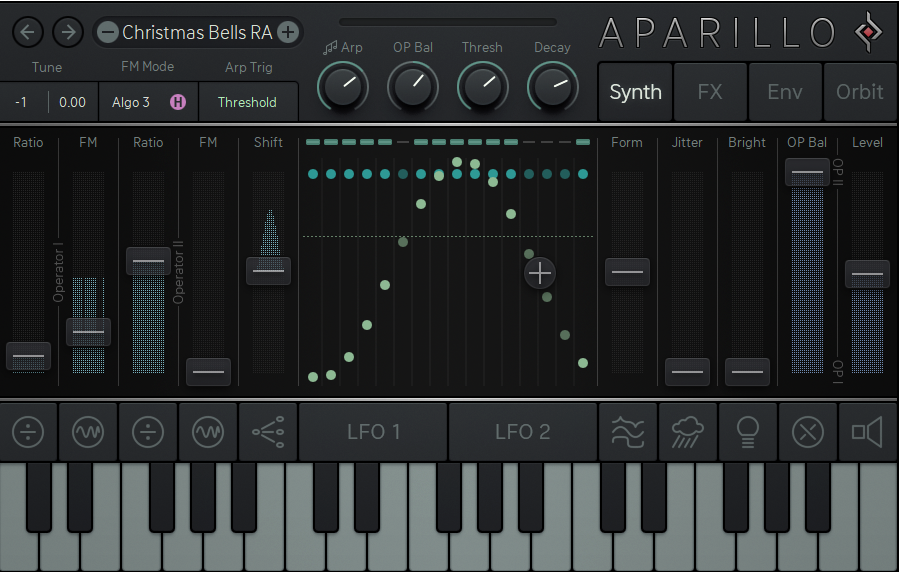
Task: Go to previous preset with left arrow
Action: click(x=28, y=32)
